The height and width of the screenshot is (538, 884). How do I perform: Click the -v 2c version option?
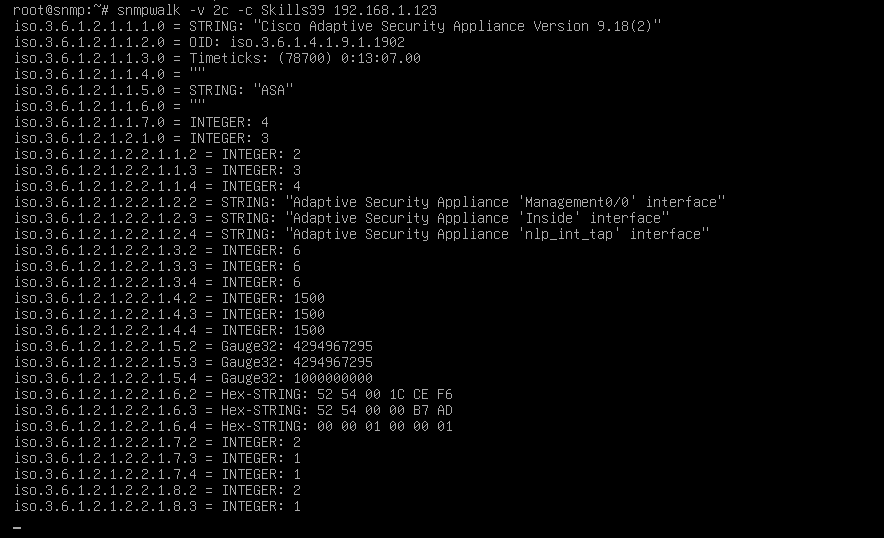(209, 11)
